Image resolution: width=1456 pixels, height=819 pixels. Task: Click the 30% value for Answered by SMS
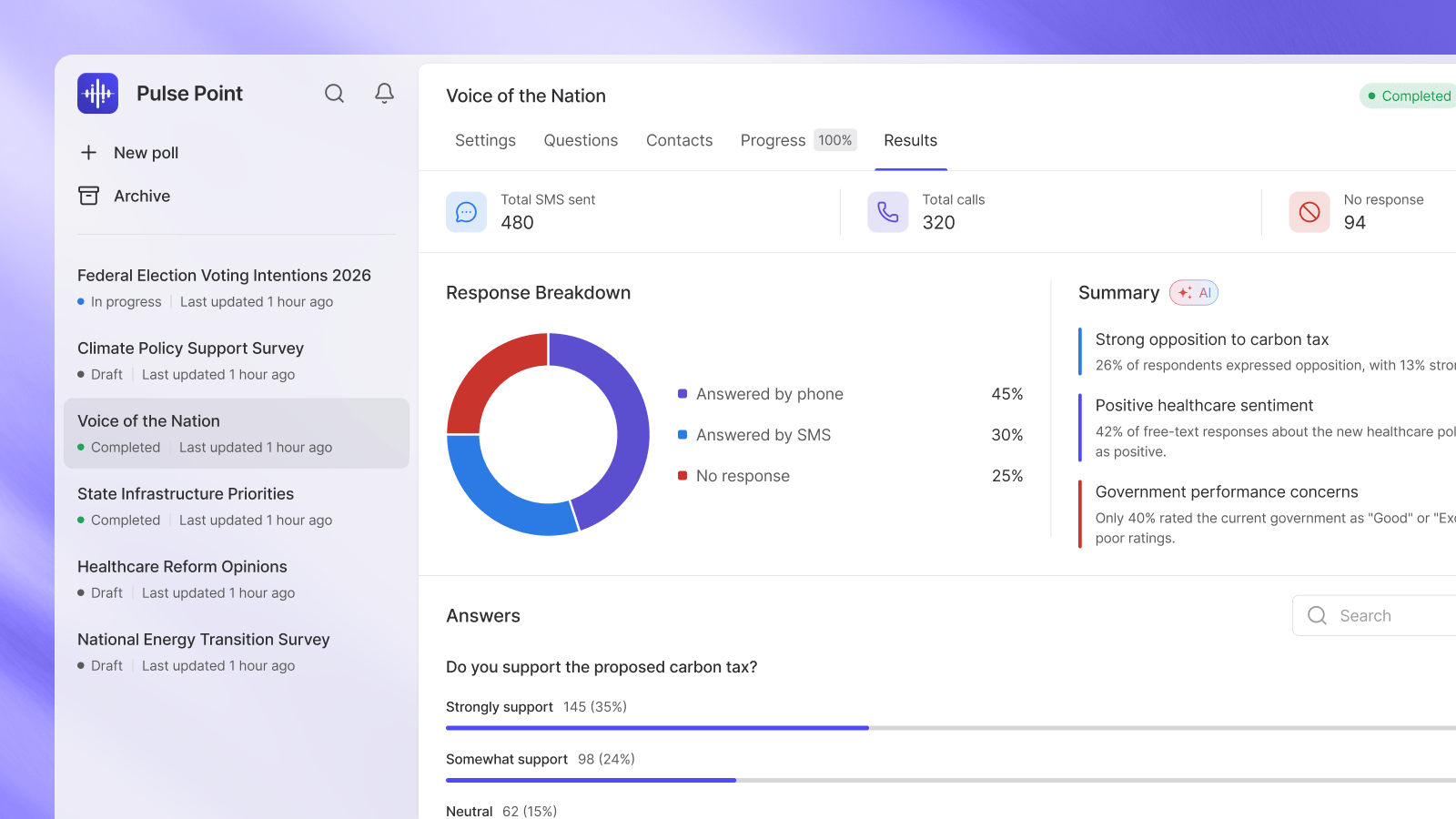[1007, 435]
